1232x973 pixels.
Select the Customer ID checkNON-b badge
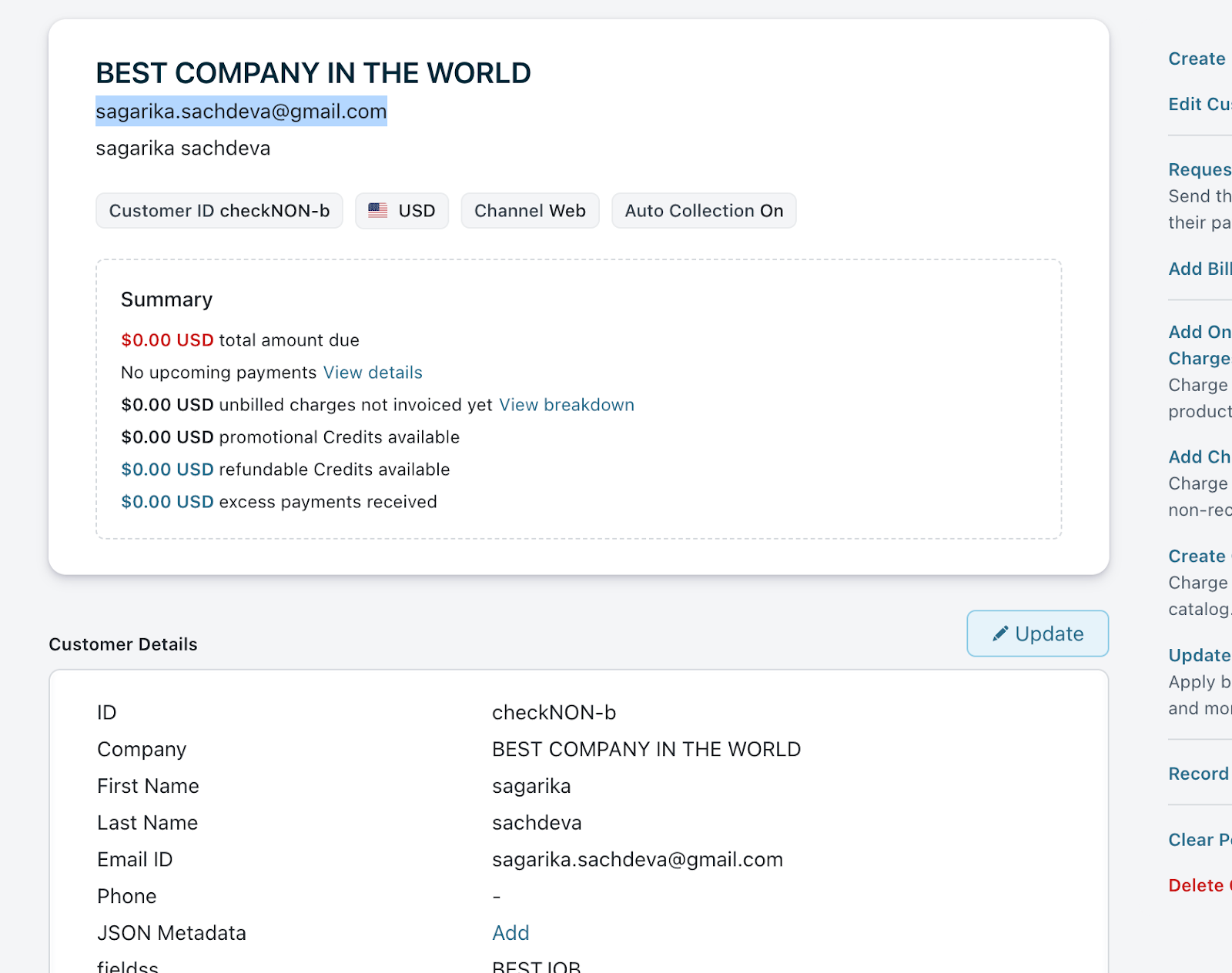pyautogui.click(x=219, y=211)
